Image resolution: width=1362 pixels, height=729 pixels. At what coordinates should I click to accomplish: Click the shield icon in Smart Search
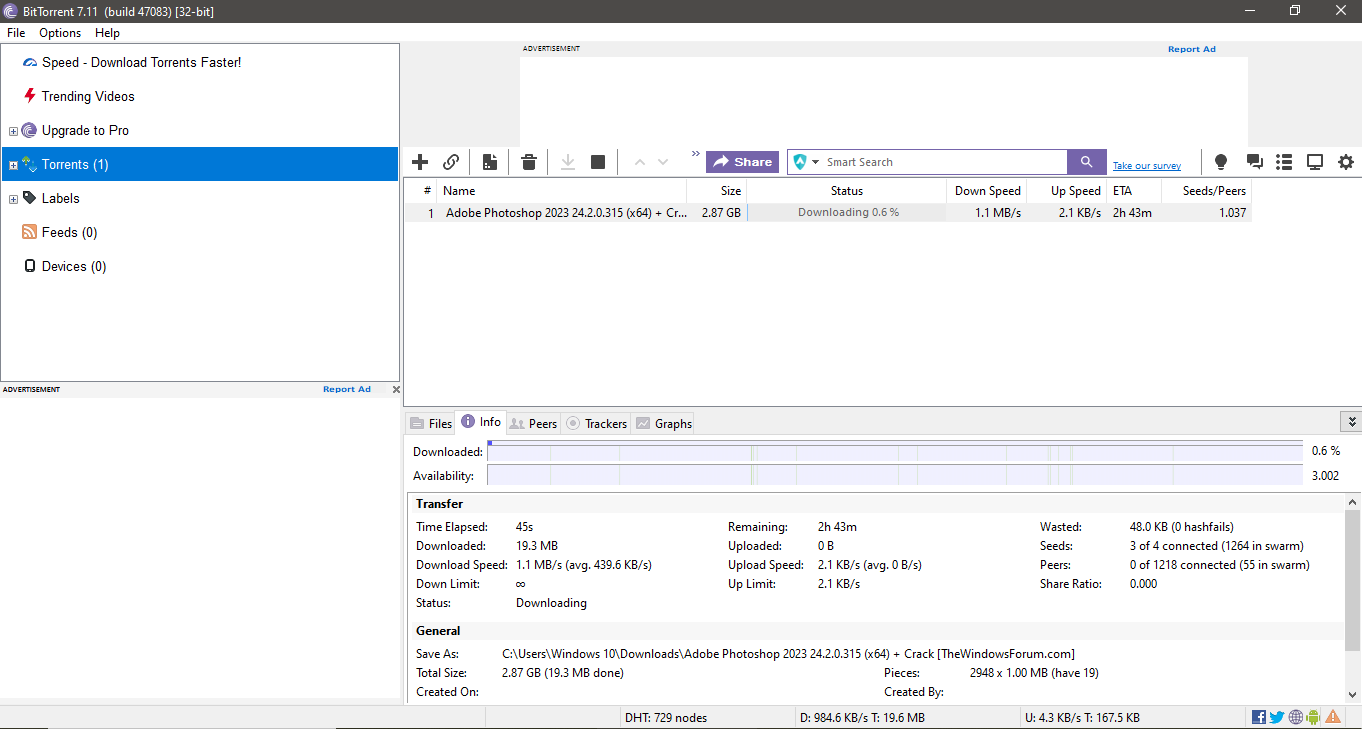coord(799,162)
